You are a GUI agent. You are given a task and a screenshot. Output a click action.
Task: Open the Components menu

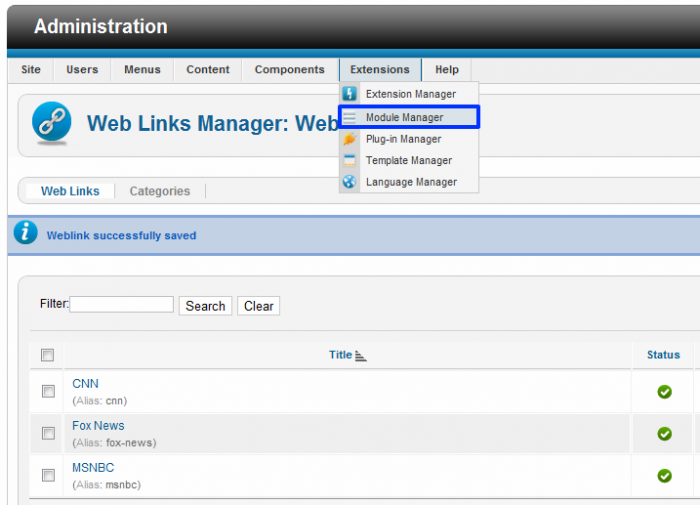(290, 70)
